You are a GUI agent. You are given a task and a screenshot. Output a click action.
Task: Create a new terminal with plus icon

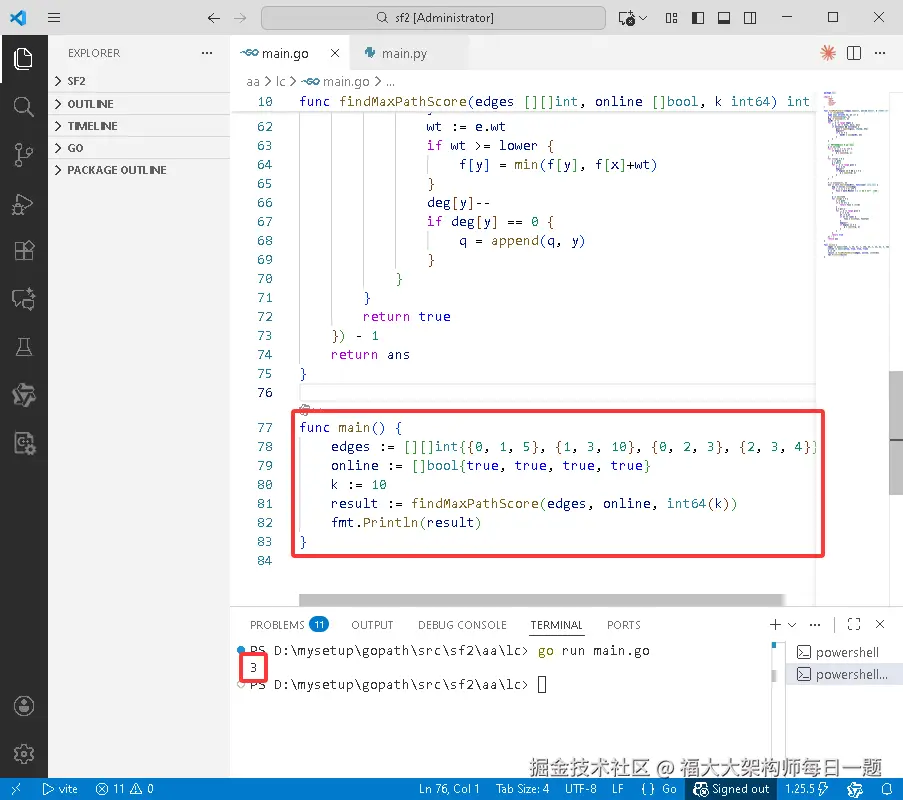[x=775, y=624]
